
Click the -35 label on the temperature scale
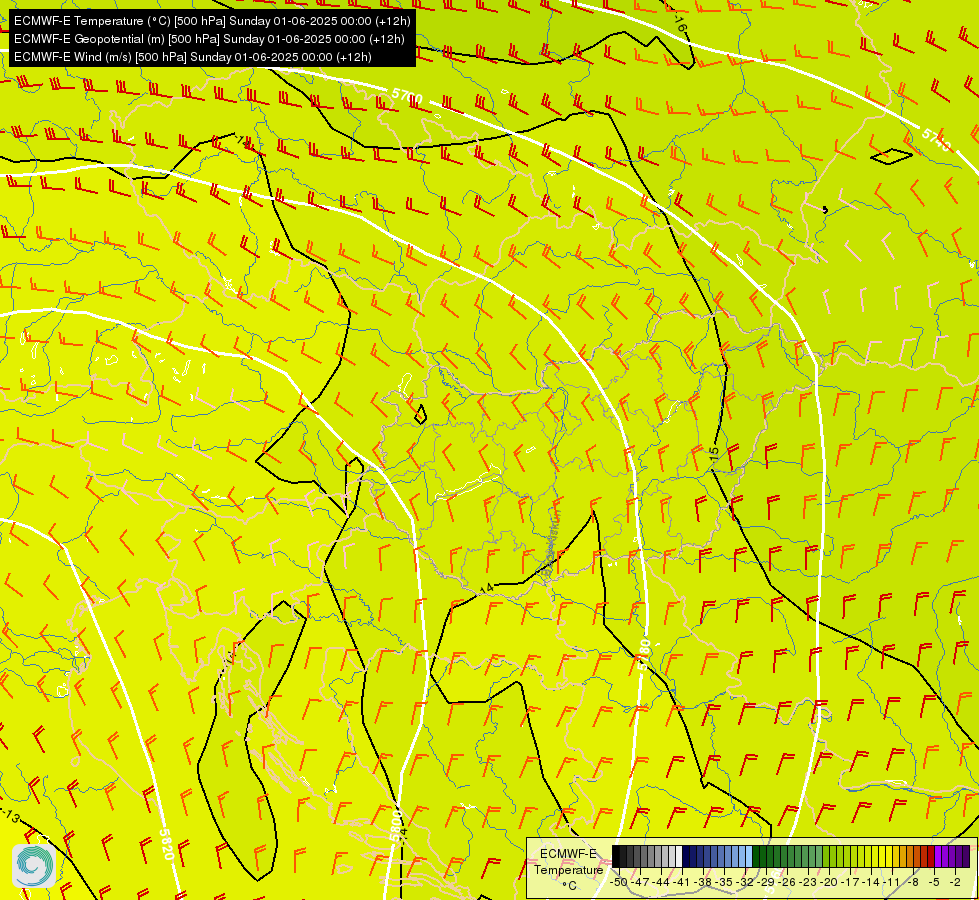(724, 882)
